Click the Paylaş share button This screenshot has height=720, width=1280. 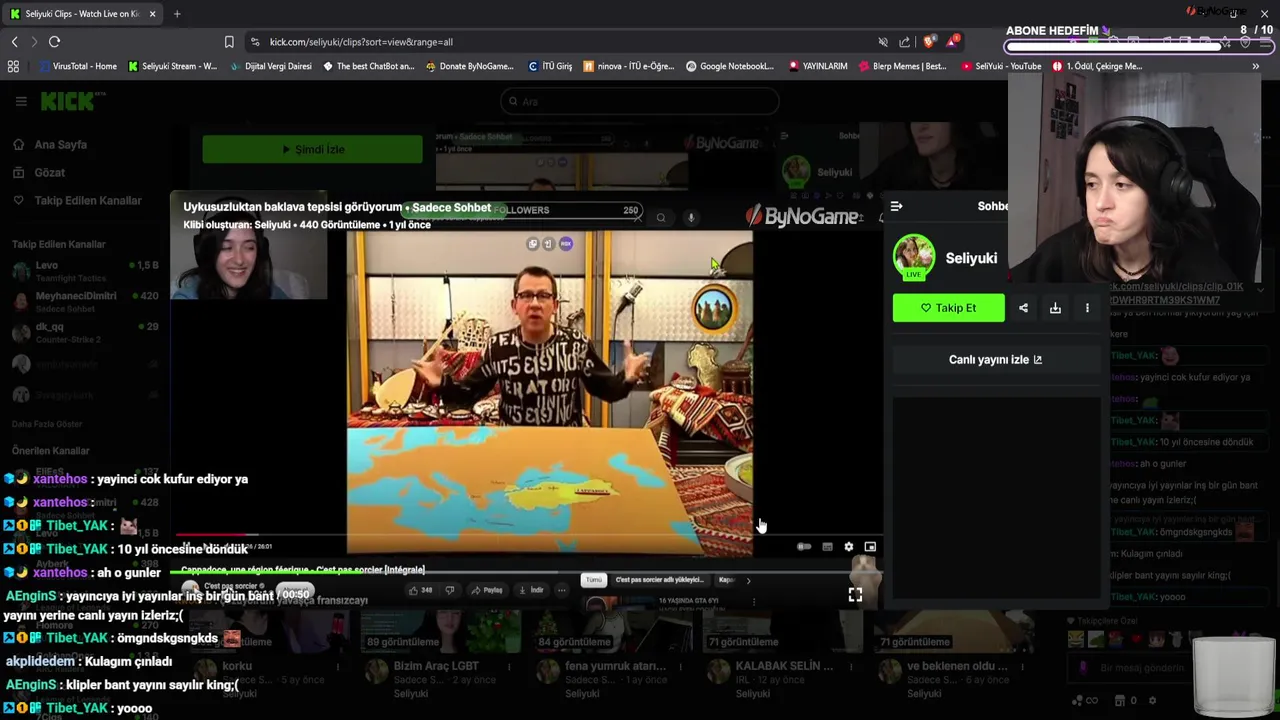click(x=487, y=590)
